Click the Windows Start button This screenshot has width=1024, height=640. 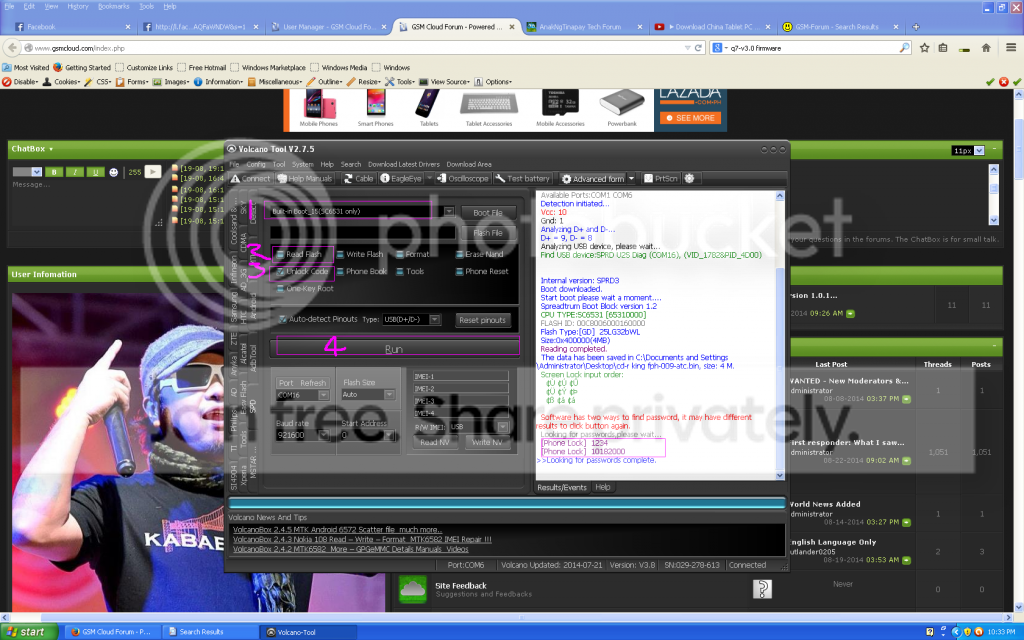32,632
